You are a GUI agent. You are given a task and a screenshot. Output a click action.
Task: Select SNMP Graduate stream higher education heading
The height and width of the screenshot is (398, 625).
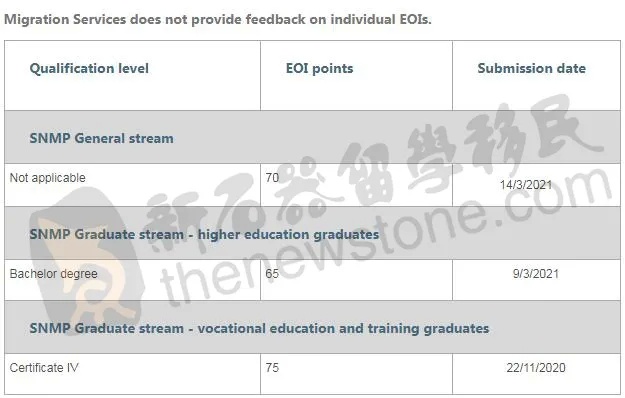click(204, 234)
